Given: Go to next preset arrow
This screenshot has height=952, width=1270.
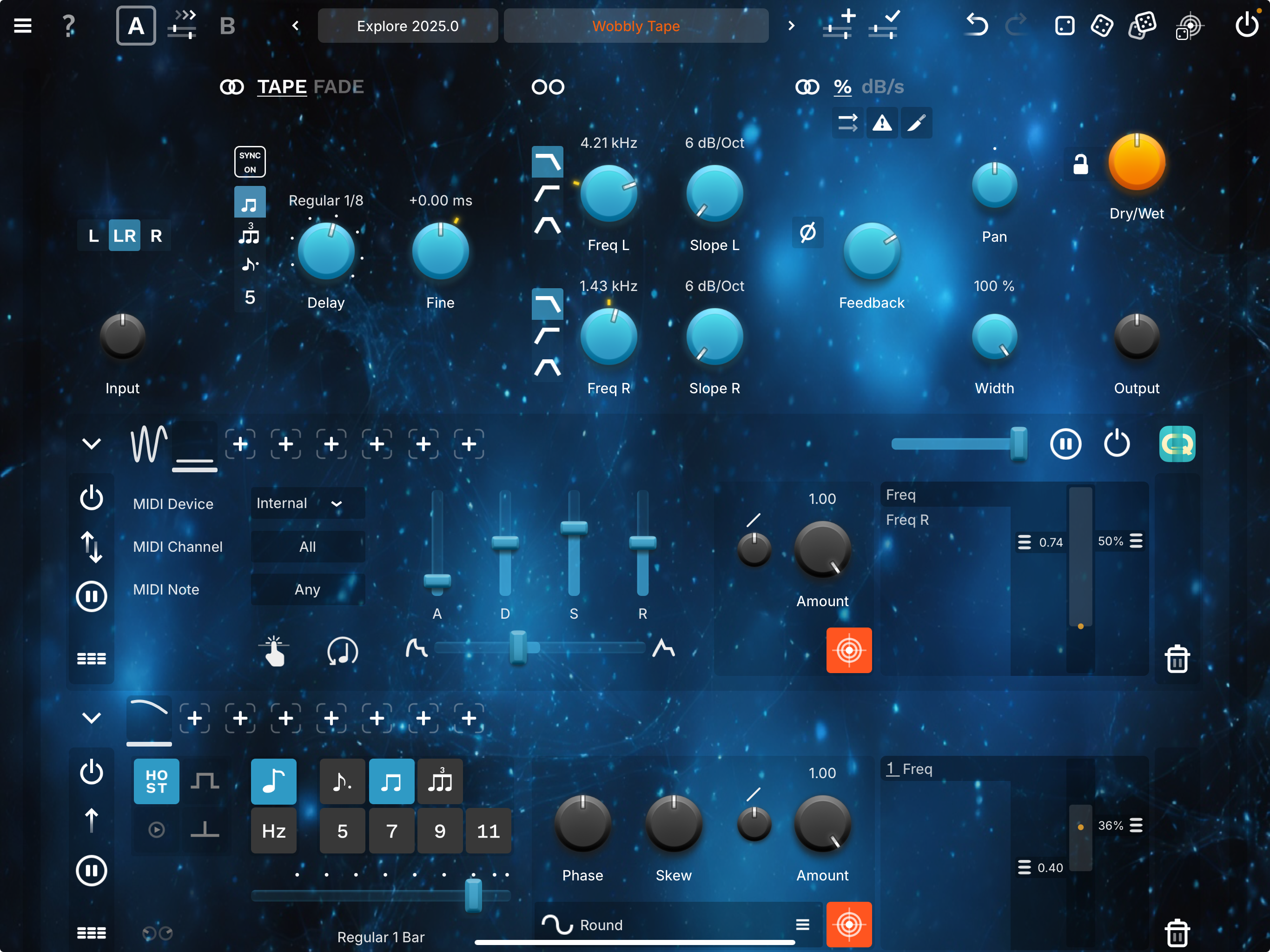Looking at the screenshot, I should tap(791, 26).
